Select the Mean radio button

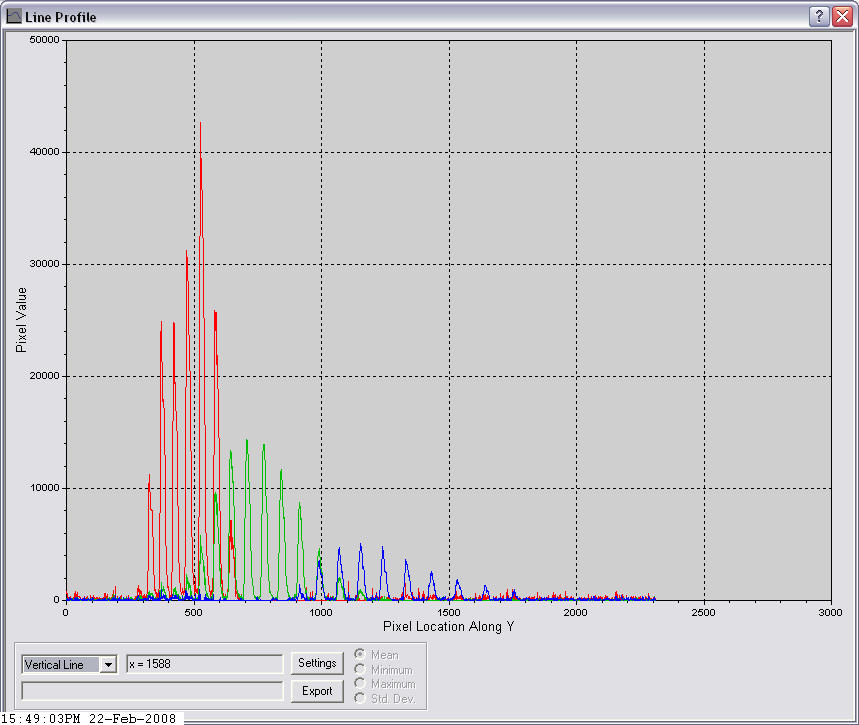point(360,655)
